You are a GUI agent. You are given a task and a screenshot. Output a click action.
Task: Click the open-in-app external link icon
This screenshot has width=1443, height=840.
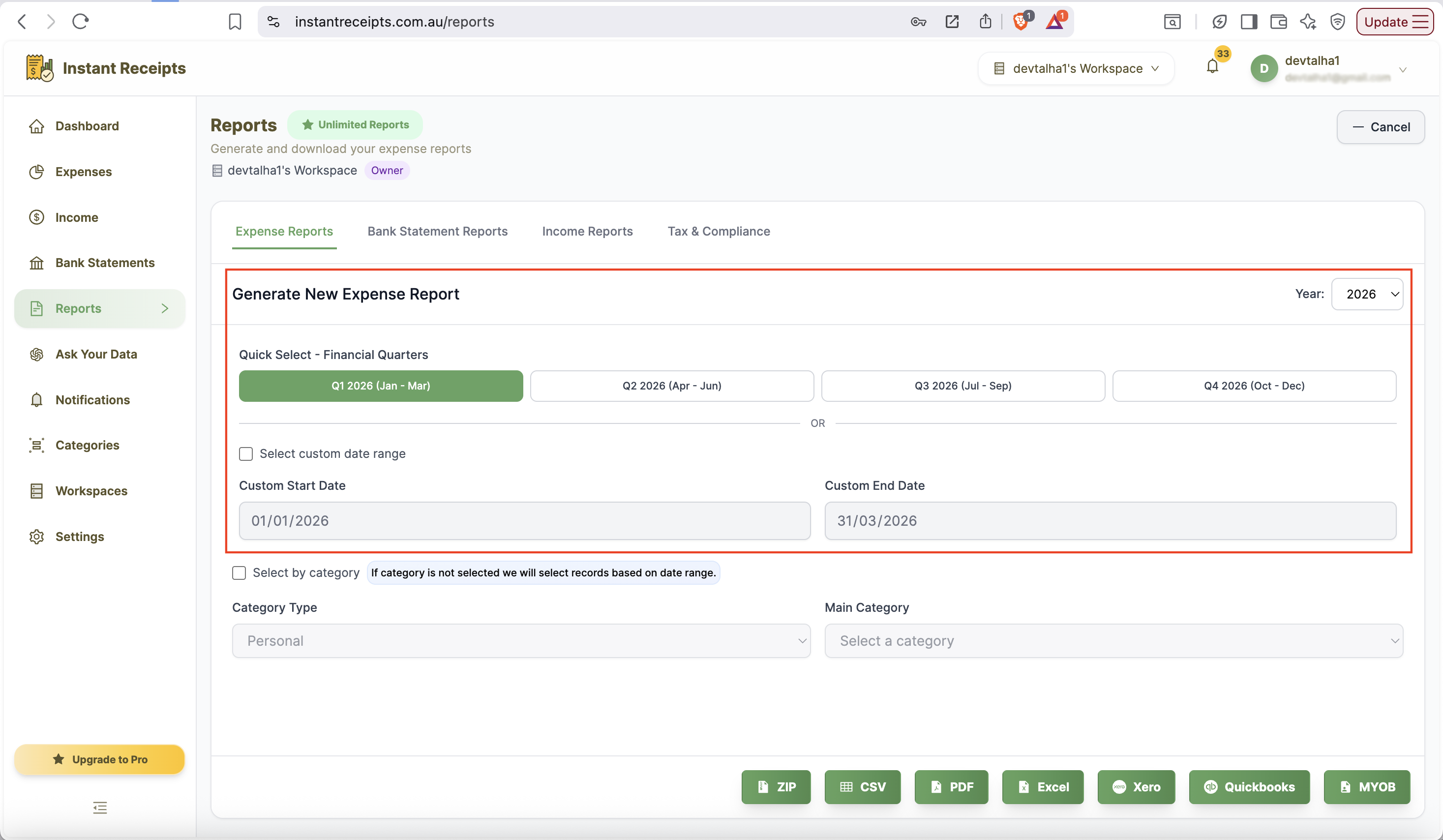(952, 22)
